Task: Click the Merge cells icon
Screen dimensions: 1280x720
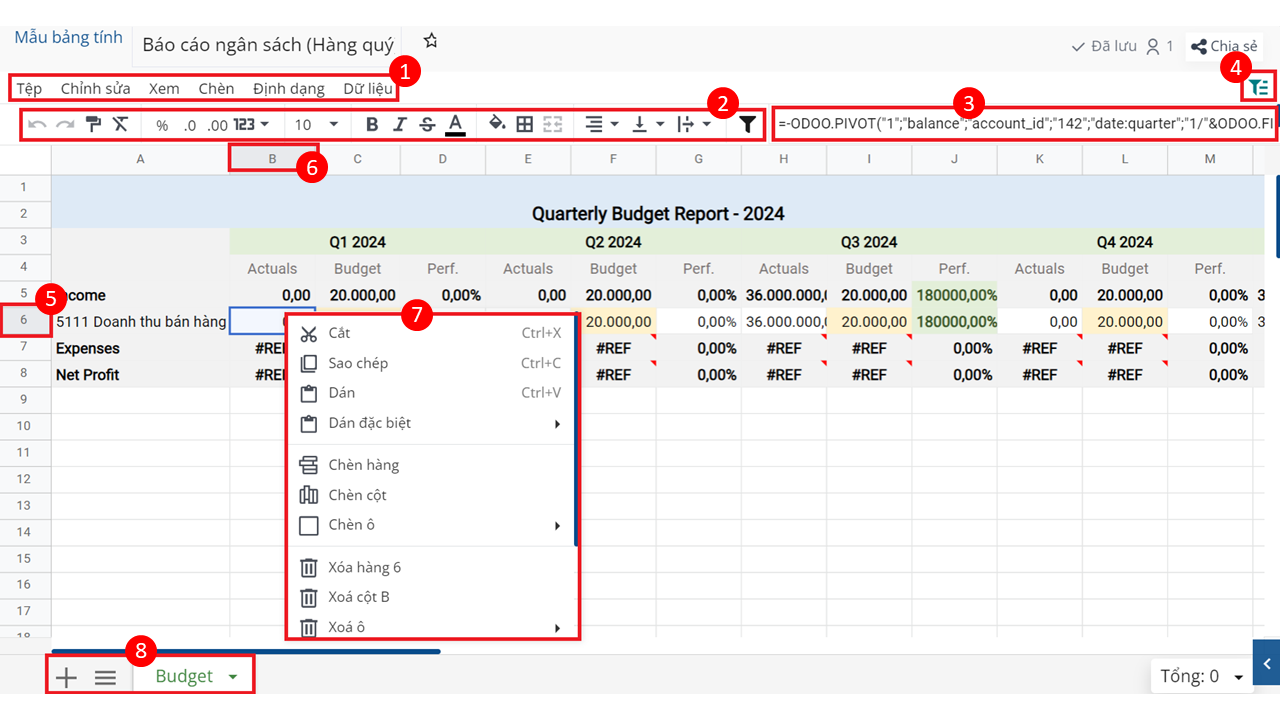Action: [x=552, y=124]
